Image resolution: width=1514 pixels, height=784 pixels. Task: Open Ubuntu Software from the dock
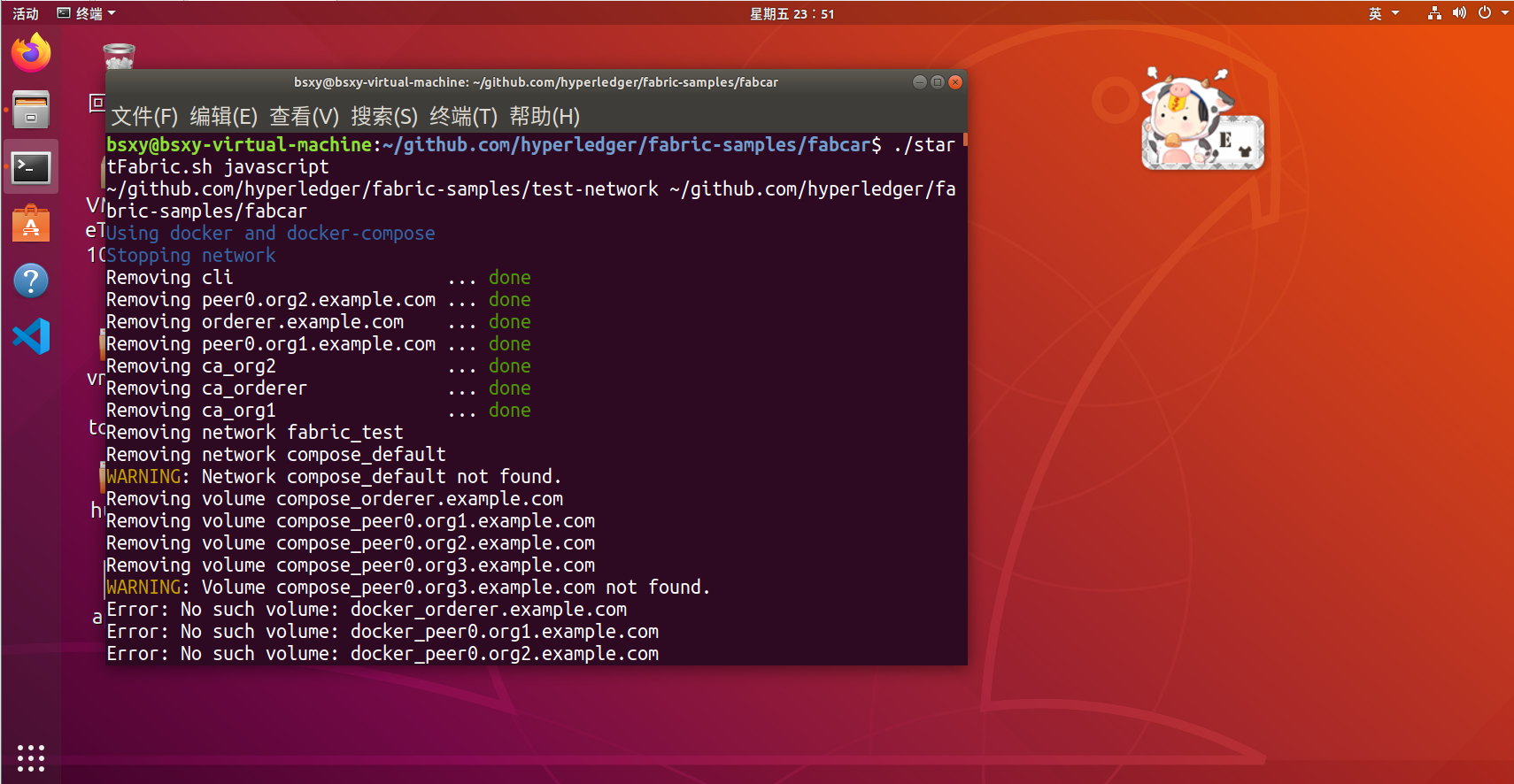(31, 223)
